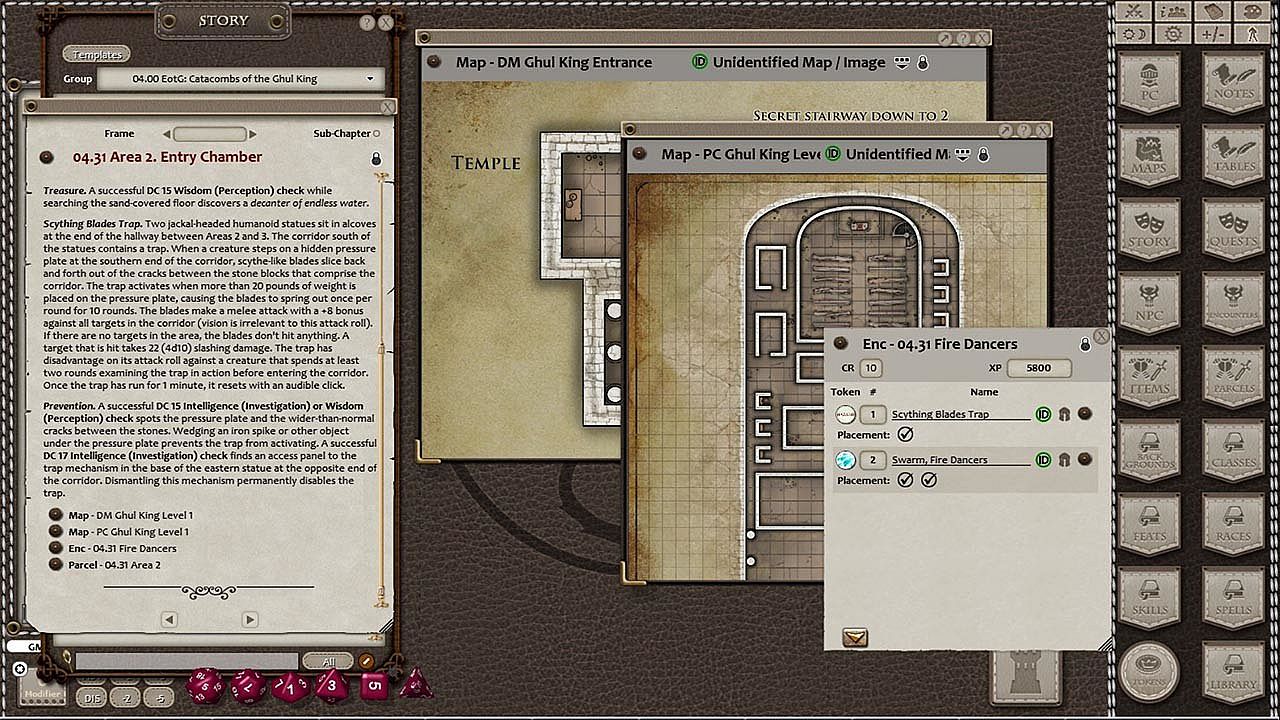The image size is (1280, 720).
Task: Click the DIS modifier button
Action: (x=92, y=697)
